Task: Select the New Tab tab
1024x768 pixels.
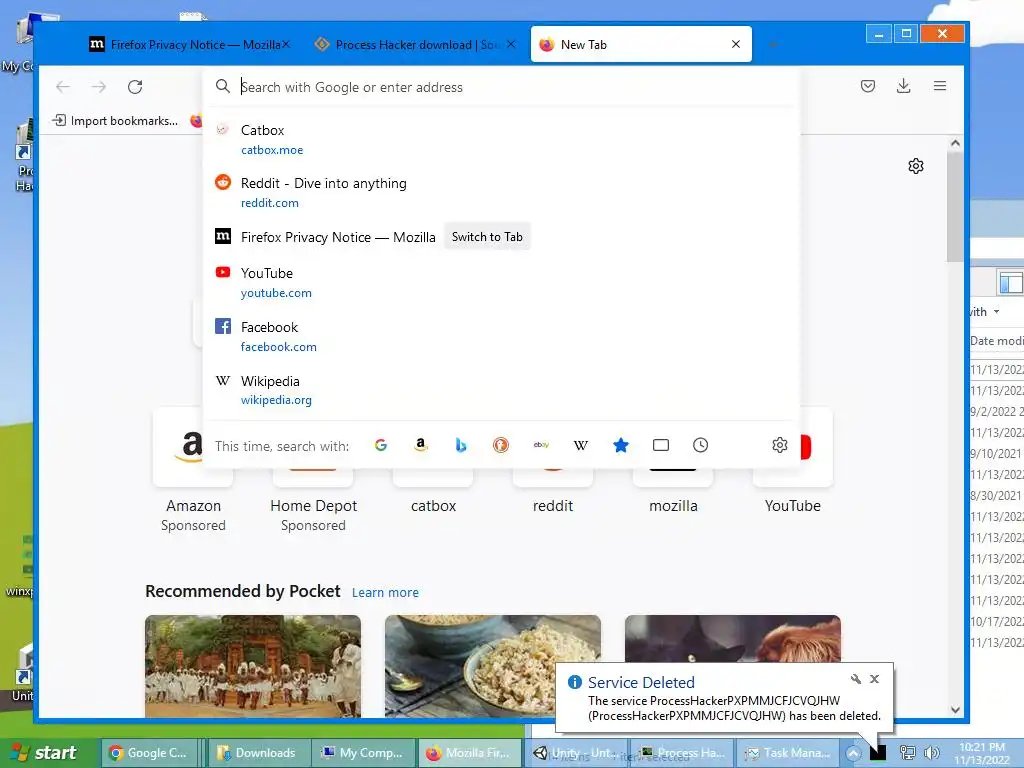Action: pos(641,44)
